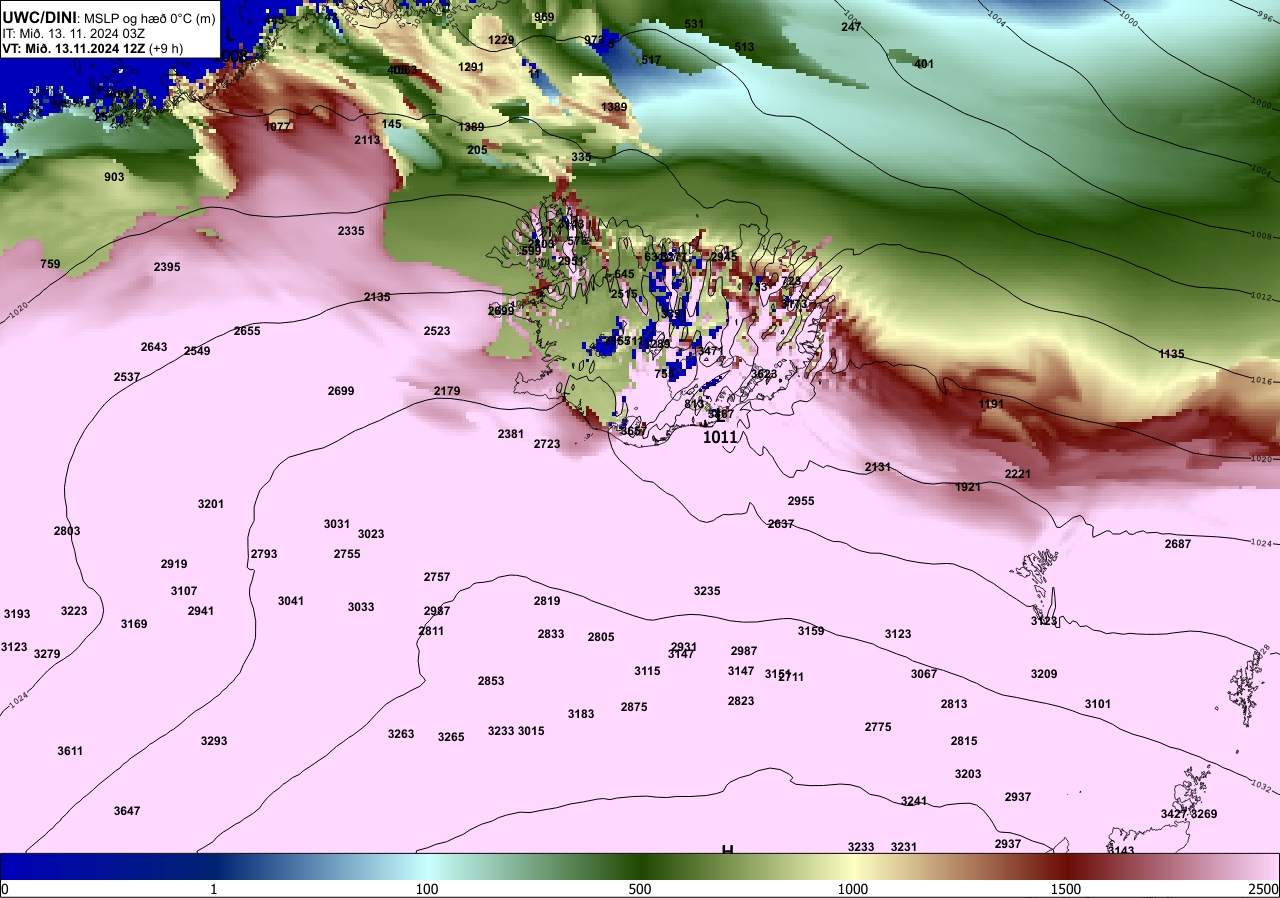Click the height value 3241
Viewport: 1280px width, 898px height.
point(914,801)
